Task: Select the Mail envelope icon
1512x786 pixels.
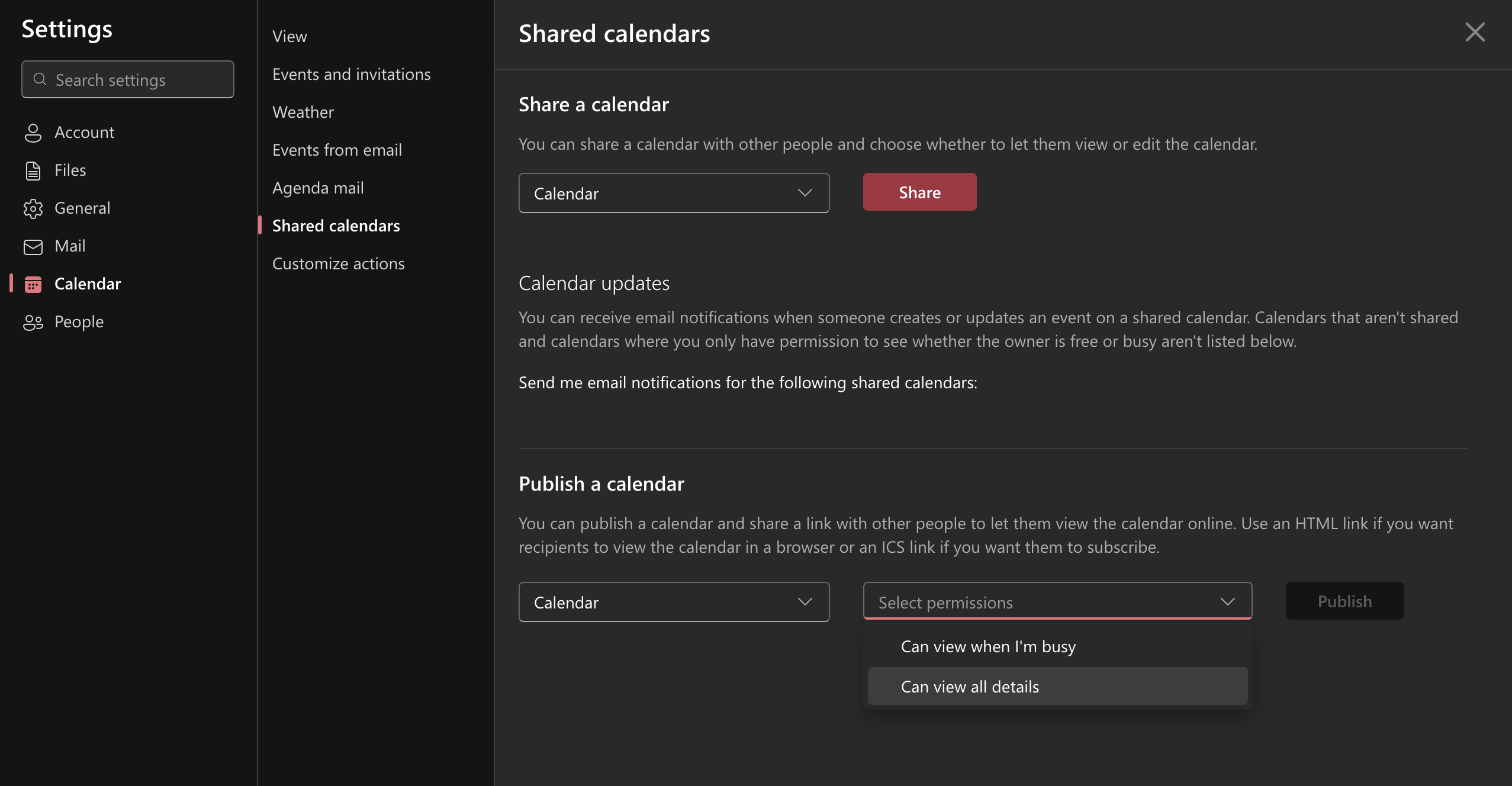Action: 34,246
